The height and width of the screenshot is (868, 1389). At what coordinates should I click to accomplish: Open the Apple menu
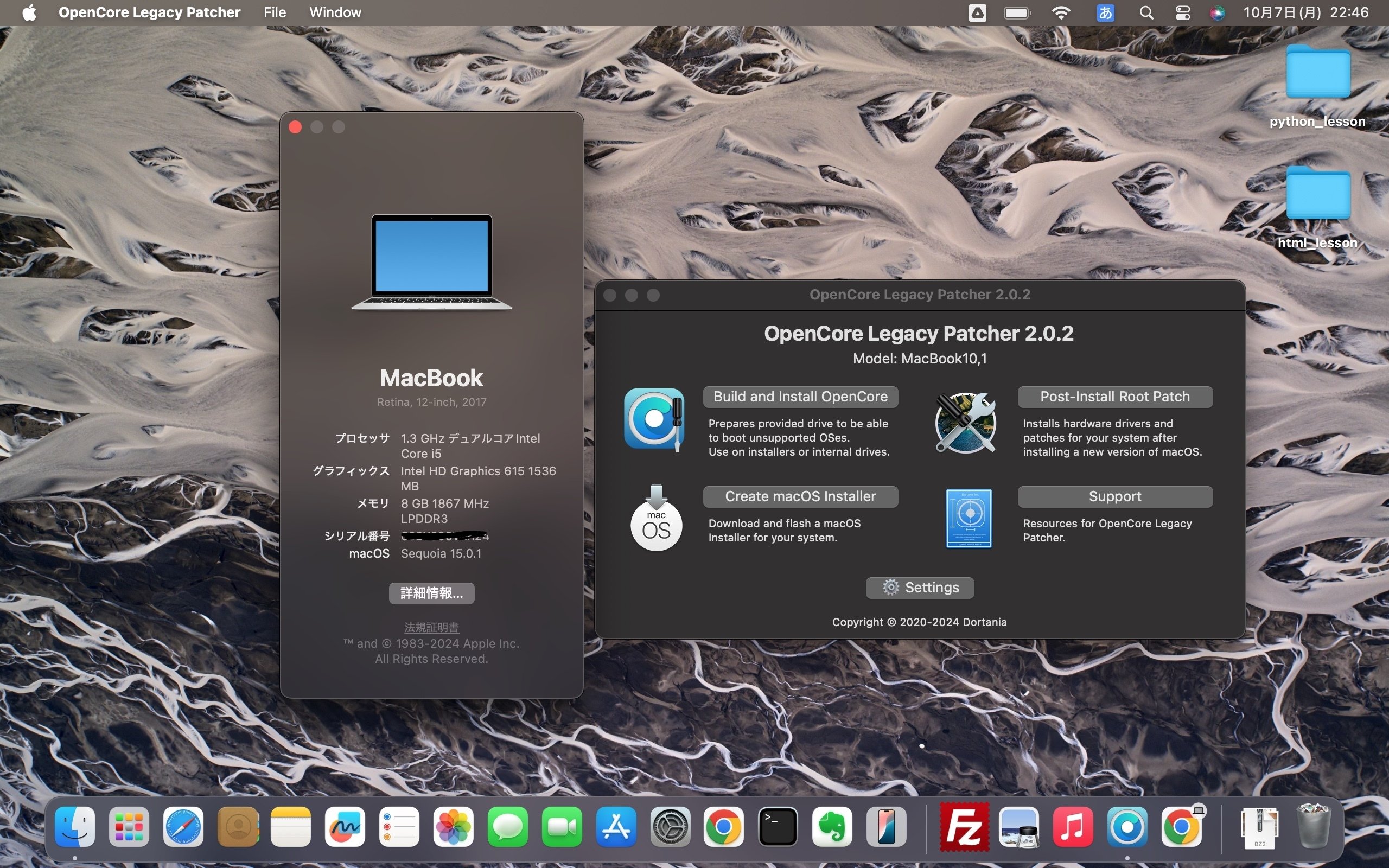coord(29,12)
